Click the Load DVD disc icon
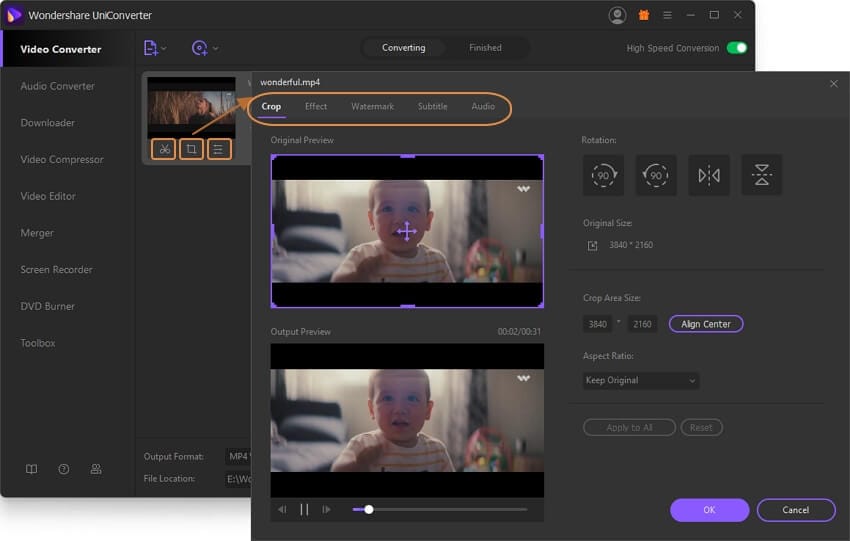 tap(199, 48)
